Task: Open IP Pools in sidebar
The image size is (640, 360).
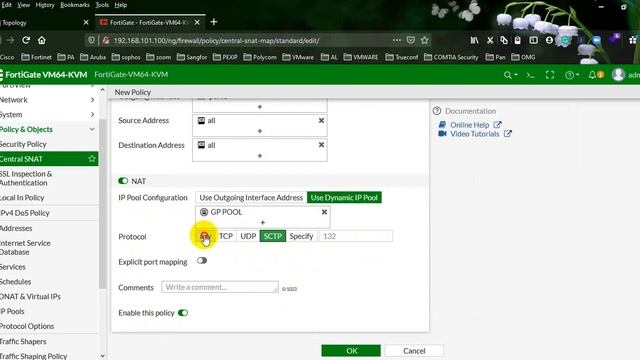Action: coord(12,311)
